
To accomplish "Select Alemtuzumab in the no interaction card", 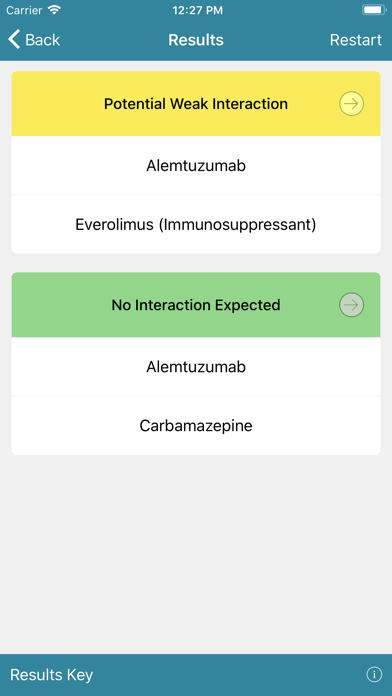I will point(196,367).
